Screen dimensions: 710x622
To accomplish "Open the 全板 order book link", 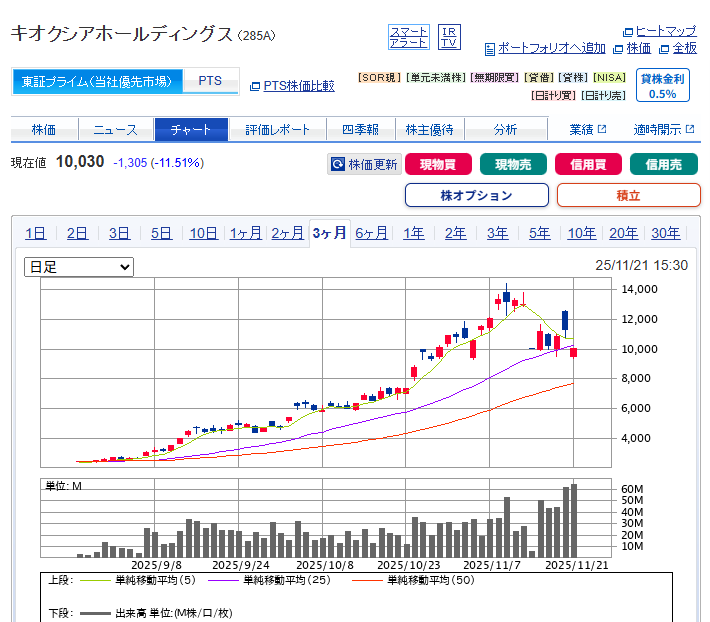I will click(683, 48).
